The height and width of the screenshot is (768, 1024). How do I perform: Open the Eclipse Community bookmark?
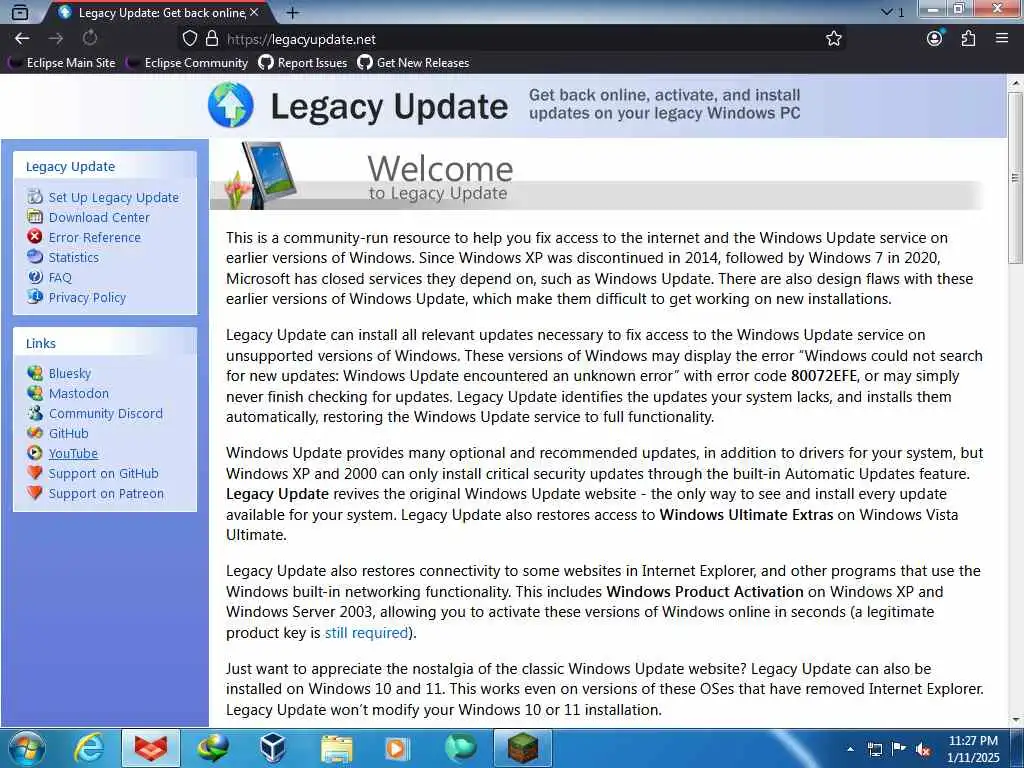tap(188, 63)
